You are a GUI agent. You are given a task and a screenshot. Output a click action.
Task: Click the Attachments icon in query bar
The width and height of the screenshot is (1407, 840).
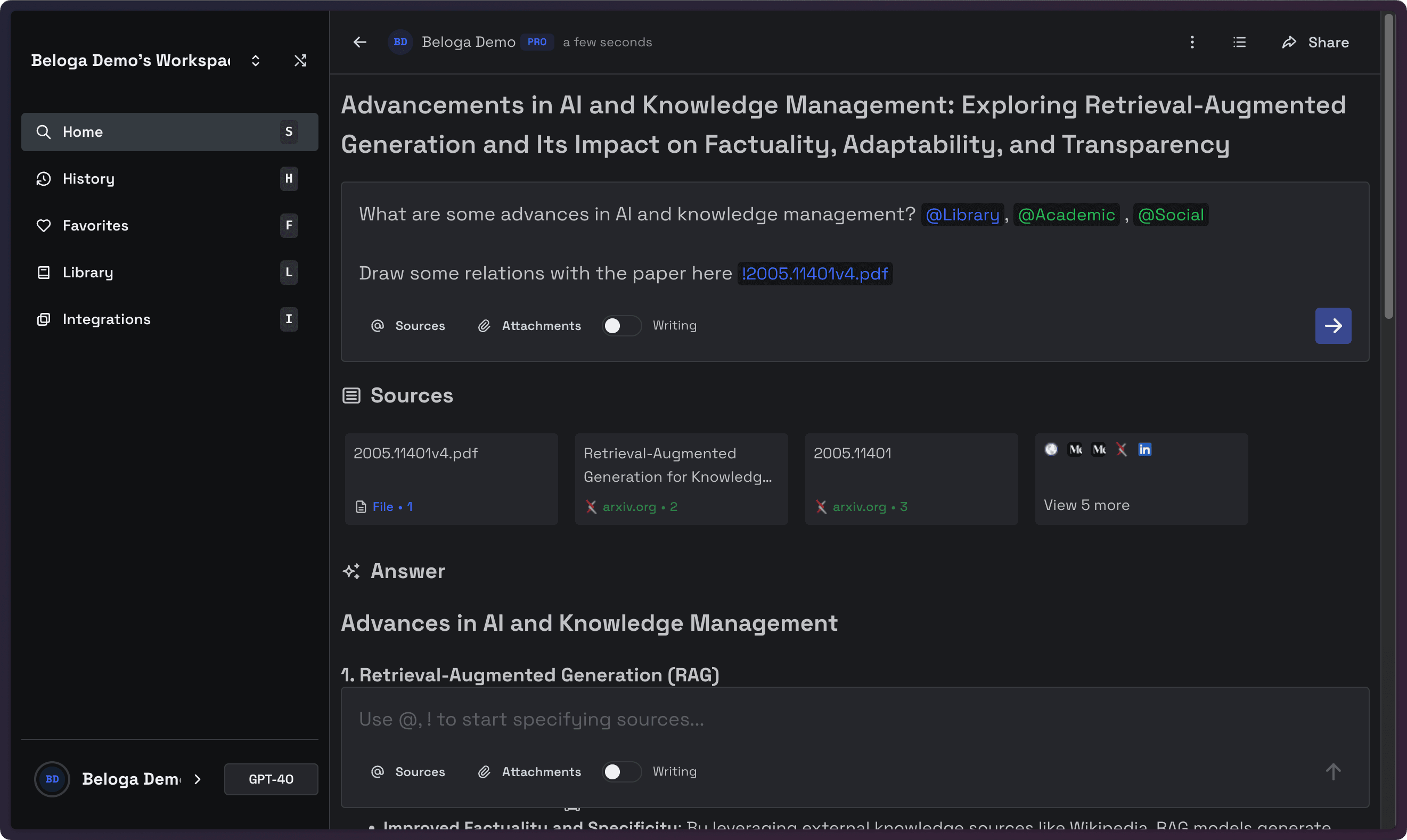[483, 325]
